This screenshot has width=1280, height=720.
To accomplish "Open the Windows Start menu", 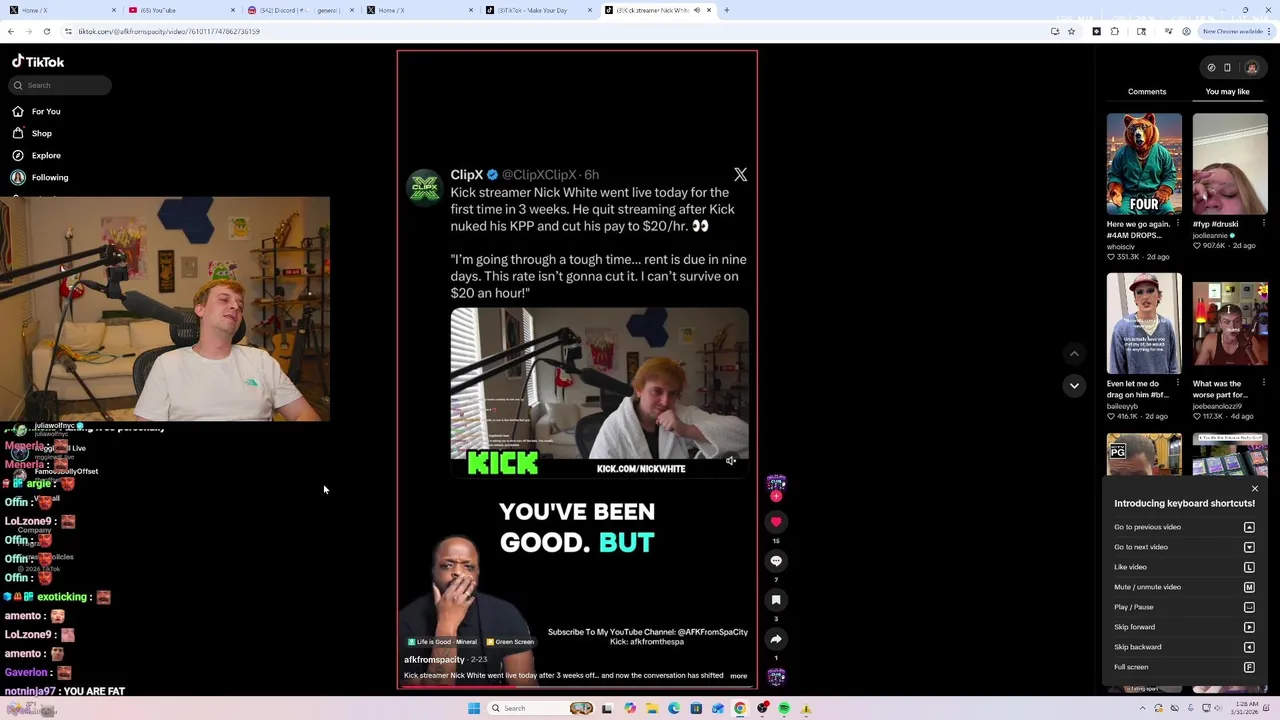I will point(474,708).
